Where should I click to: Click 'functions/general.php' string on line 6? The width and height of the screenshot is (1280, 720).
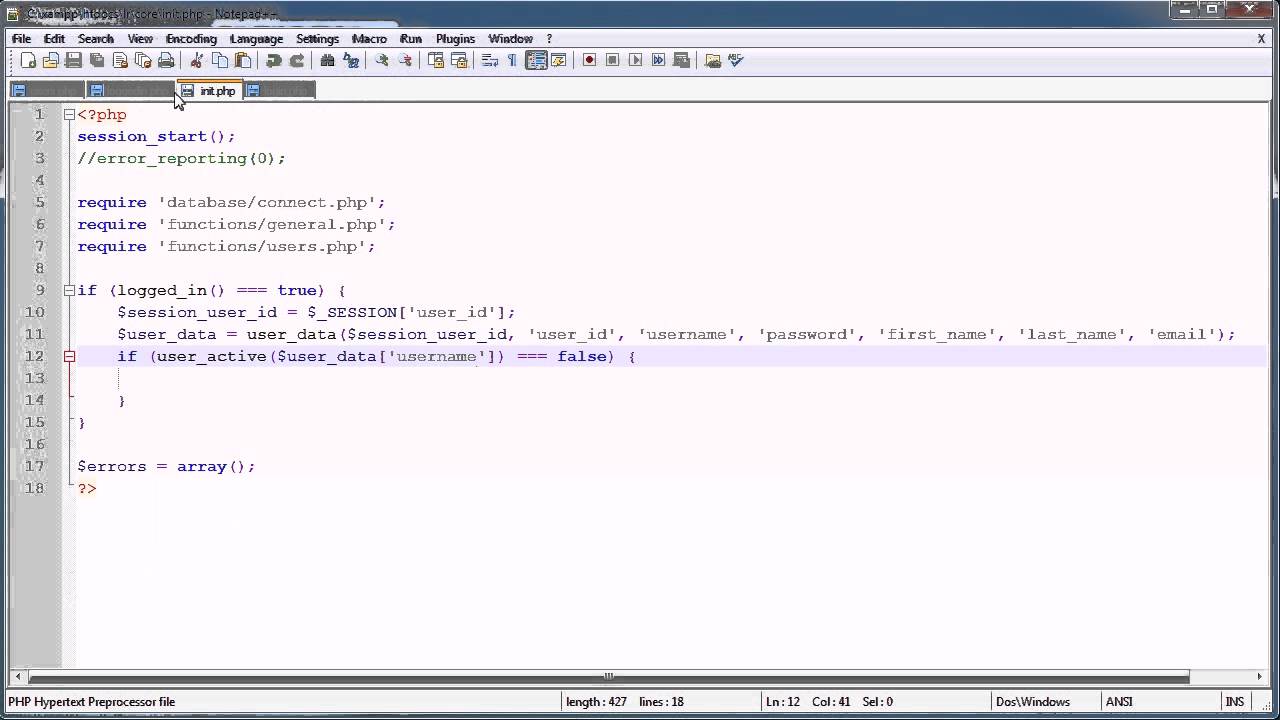[271, 225]
